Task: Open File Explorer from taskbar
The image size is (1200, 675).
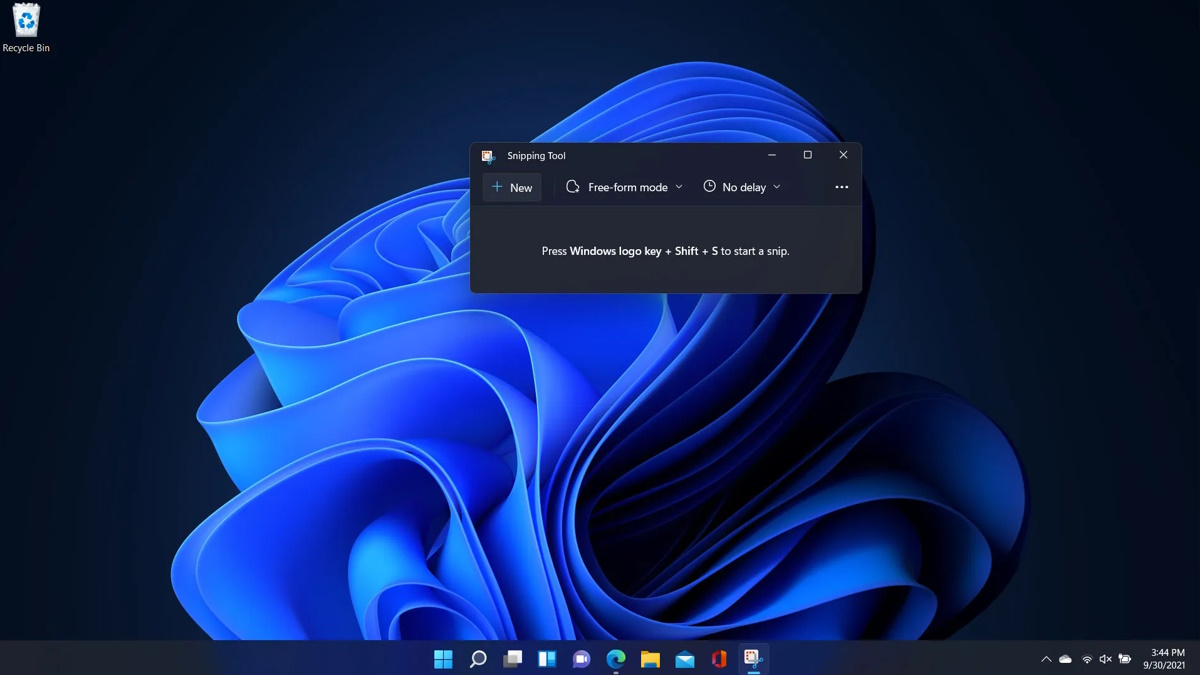Action: tap(650, 659)
